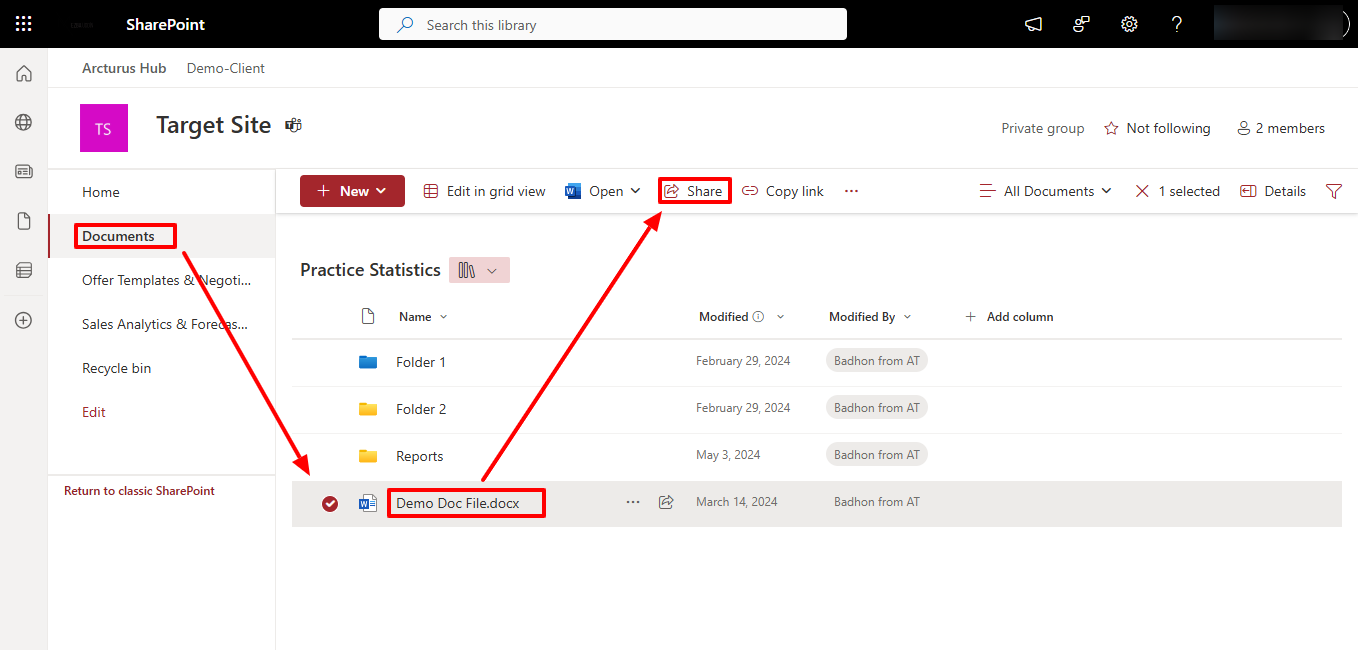
Task: Open Modified By column dropdown
Action: (x=908, y=317)
